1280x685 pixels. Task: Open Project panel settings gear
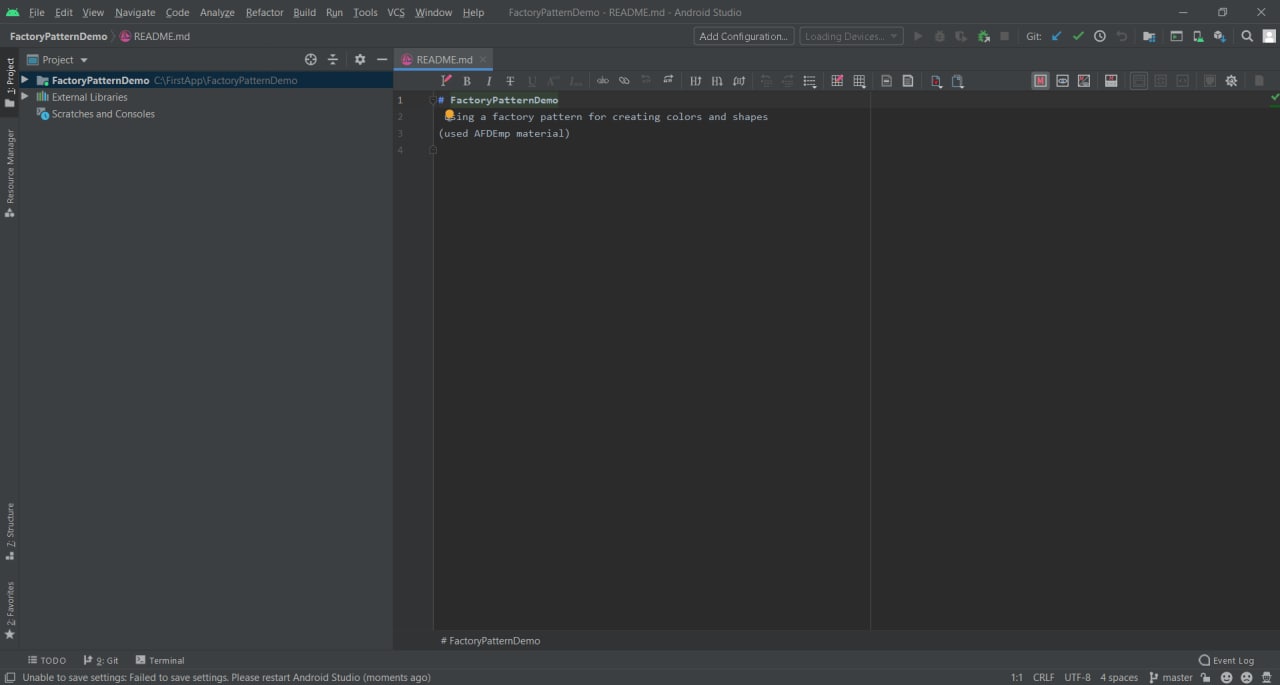click(360, 60)
